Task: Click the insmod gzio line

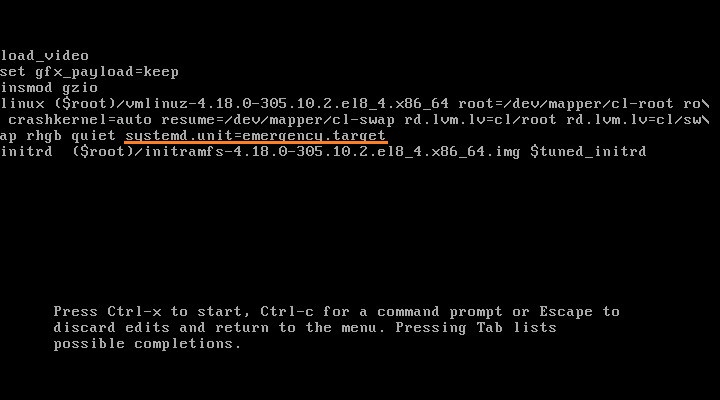Action: click(x=49, y=88)
